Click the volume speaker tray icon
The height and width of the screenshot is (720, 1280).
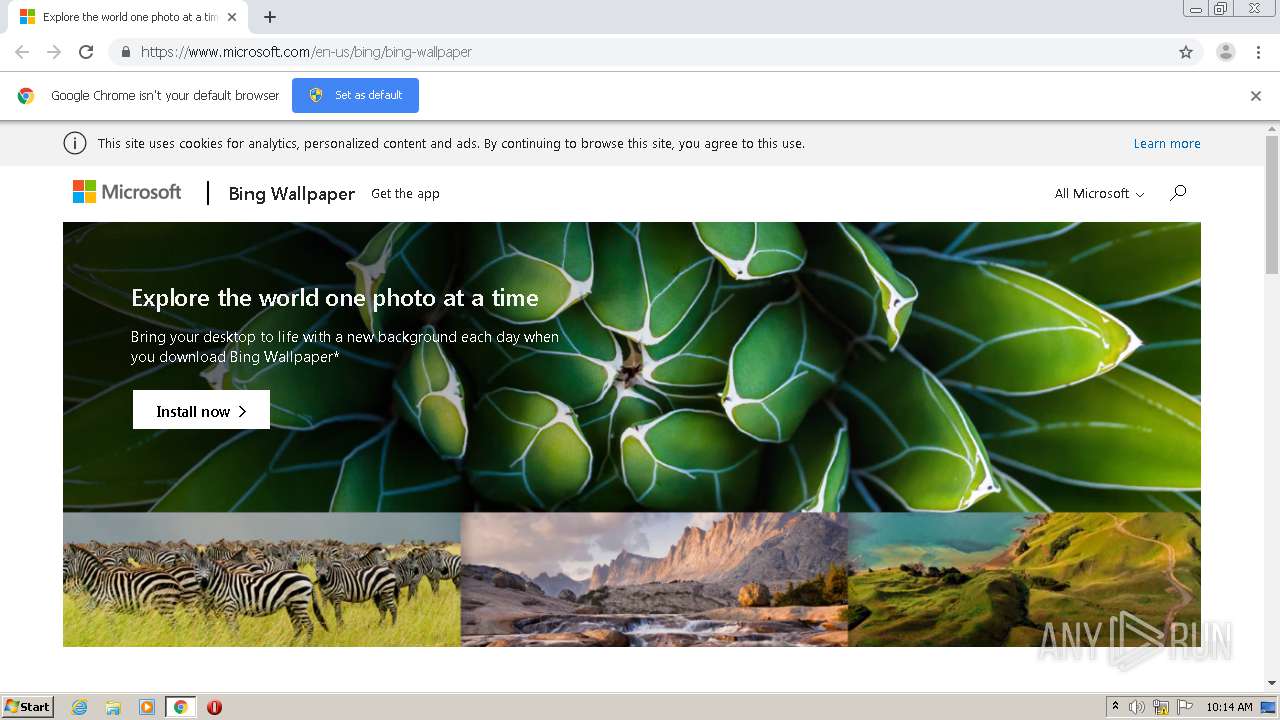pos(1137,707)
